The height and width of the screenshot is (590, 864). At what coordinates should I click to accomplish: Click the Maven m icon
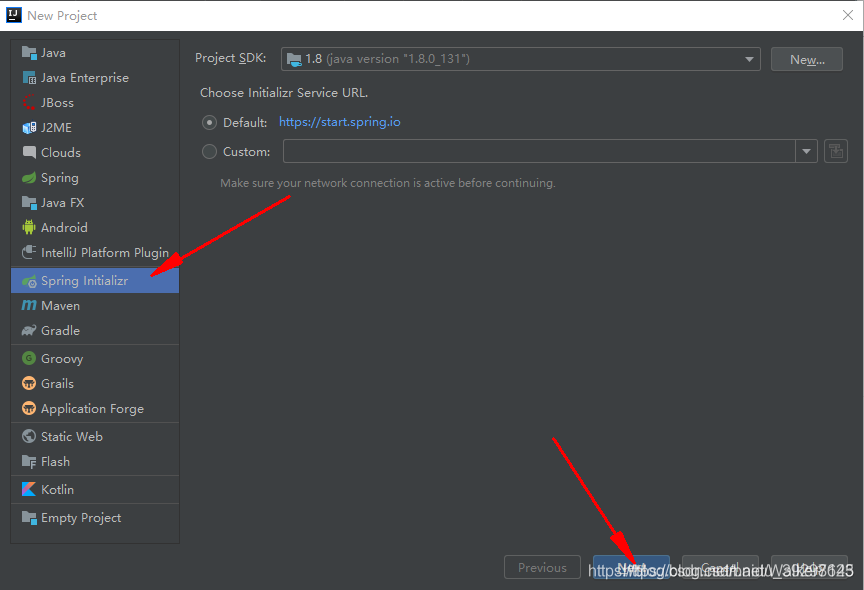click(29, 305)
